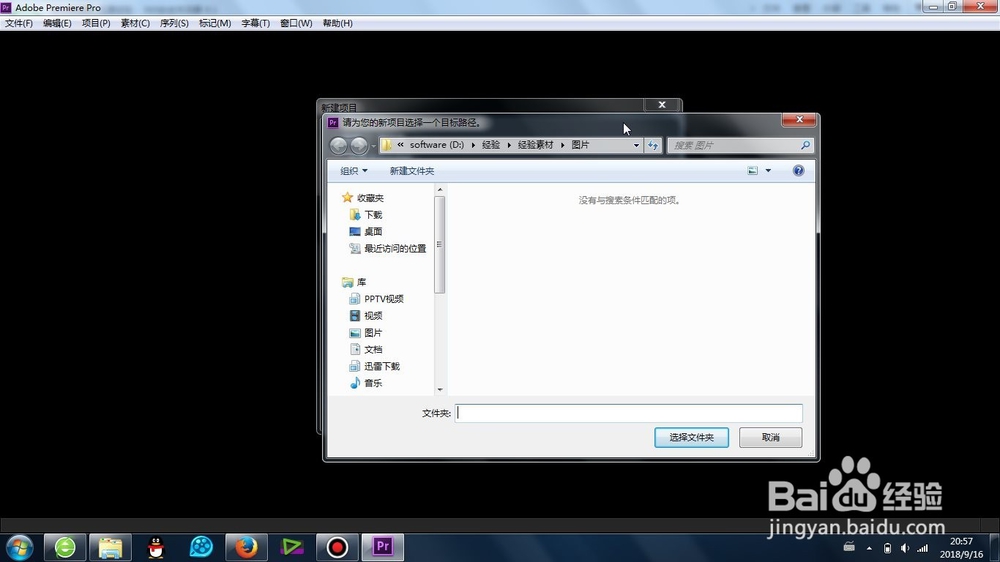Click the keyboard icon in system tray
Screen dimensions: 1000x562
pos(849,547)
